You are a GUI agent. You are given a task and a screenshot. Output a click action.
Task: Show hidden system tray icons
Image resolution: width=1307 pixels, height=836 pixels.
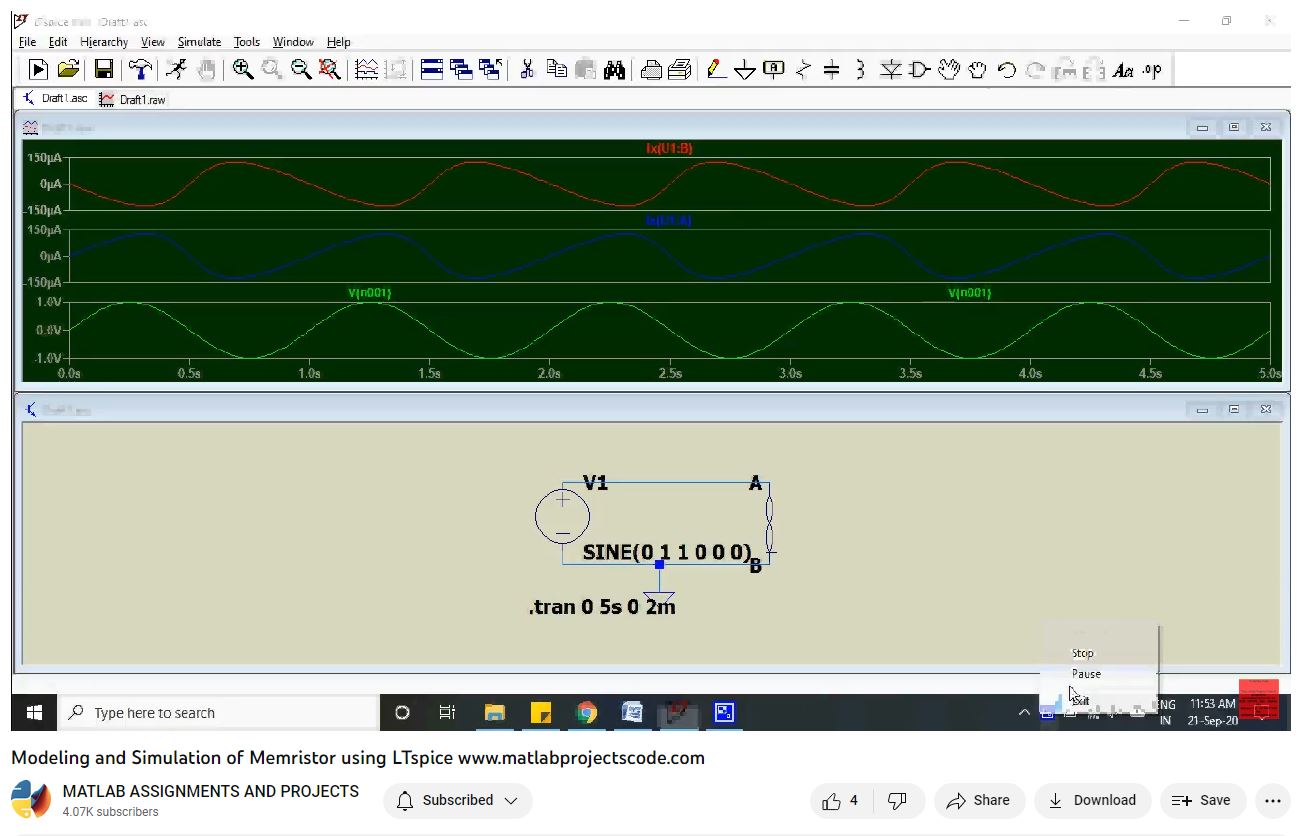pos(1023,713)
